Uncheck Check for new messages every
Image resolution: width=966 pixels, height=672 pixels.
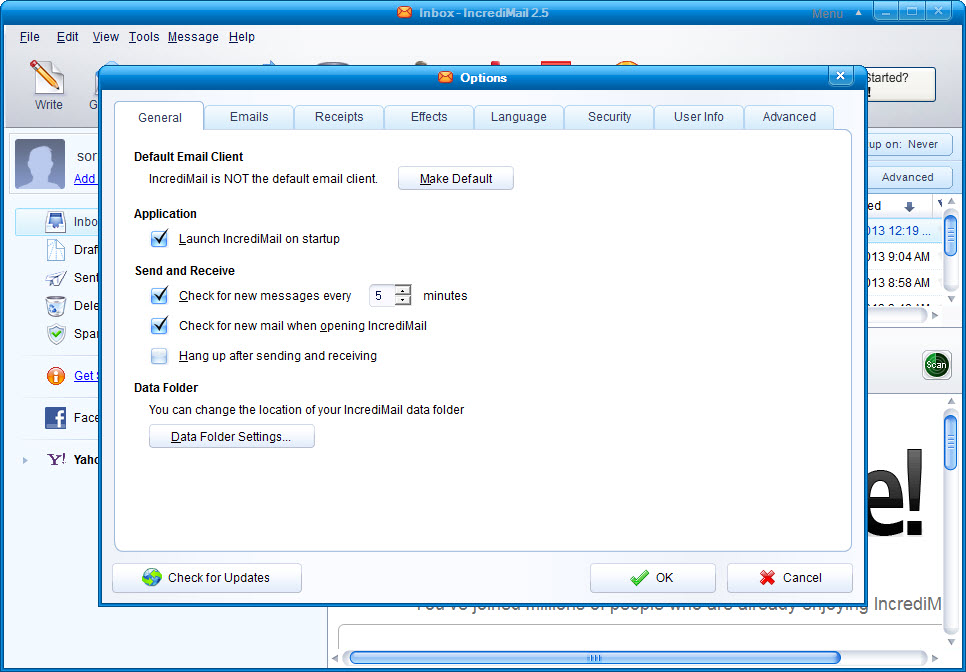[160, 296]
